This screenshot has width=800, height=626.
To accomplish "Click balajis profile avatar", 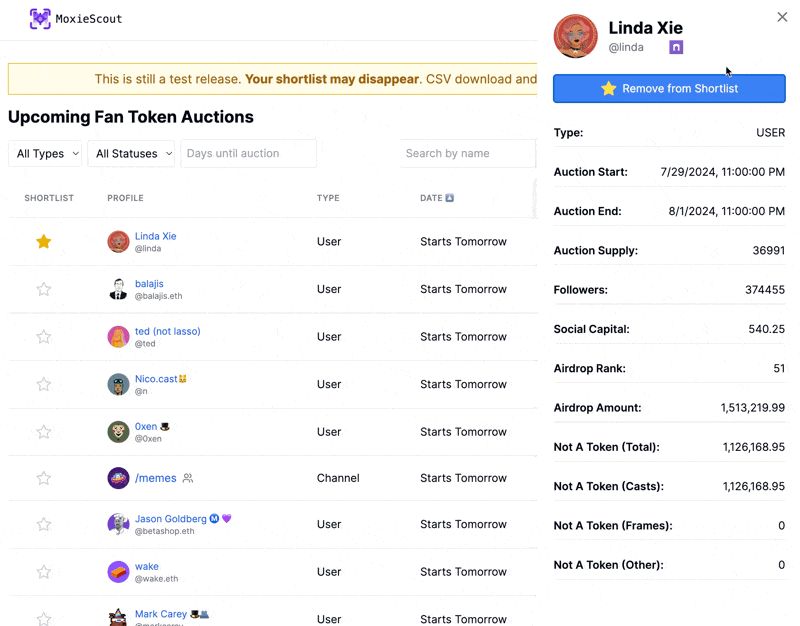I will pyautogui.click(x=118, y=289).
